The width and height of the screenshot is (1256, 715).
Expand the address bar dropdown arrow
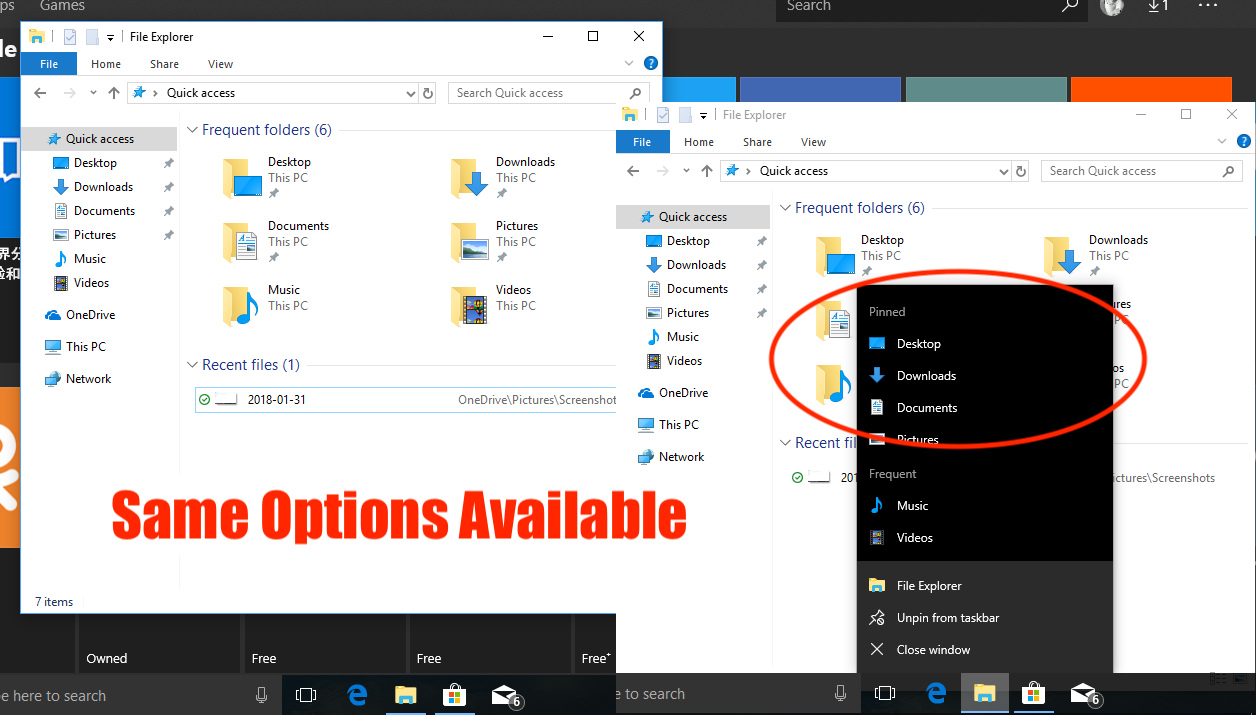click(410, 92)
